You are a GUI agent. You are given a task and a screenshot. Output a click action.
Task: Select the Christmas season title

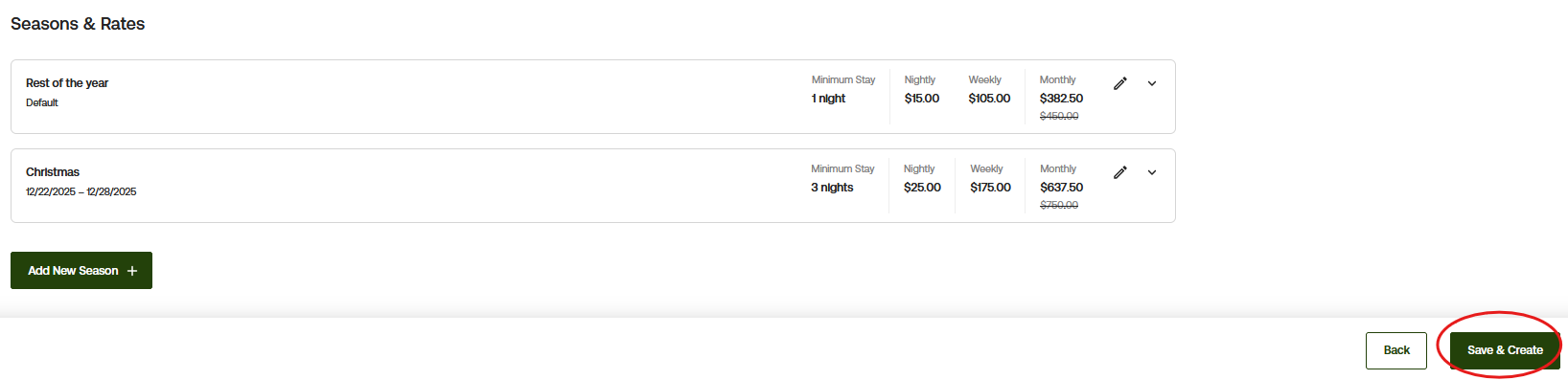(x=53, y=172)
